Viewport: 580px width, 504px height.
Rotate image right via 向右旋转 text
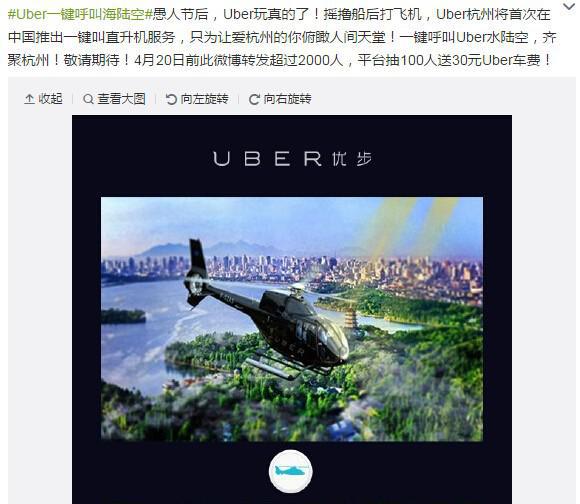click(x=287, y=99)
